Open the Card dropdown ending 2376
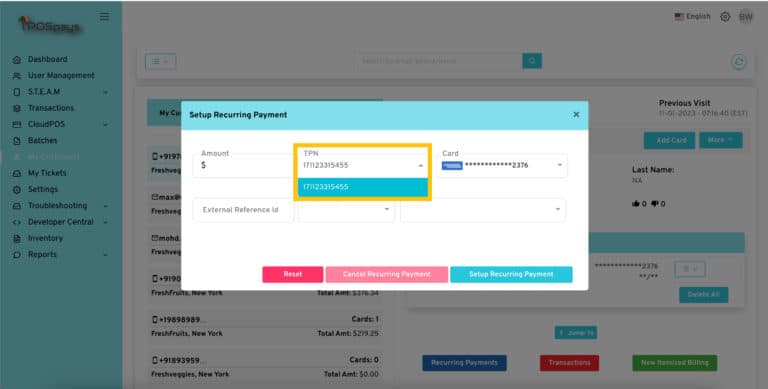Viewport: 768px width, 389px height. [502, 166]
